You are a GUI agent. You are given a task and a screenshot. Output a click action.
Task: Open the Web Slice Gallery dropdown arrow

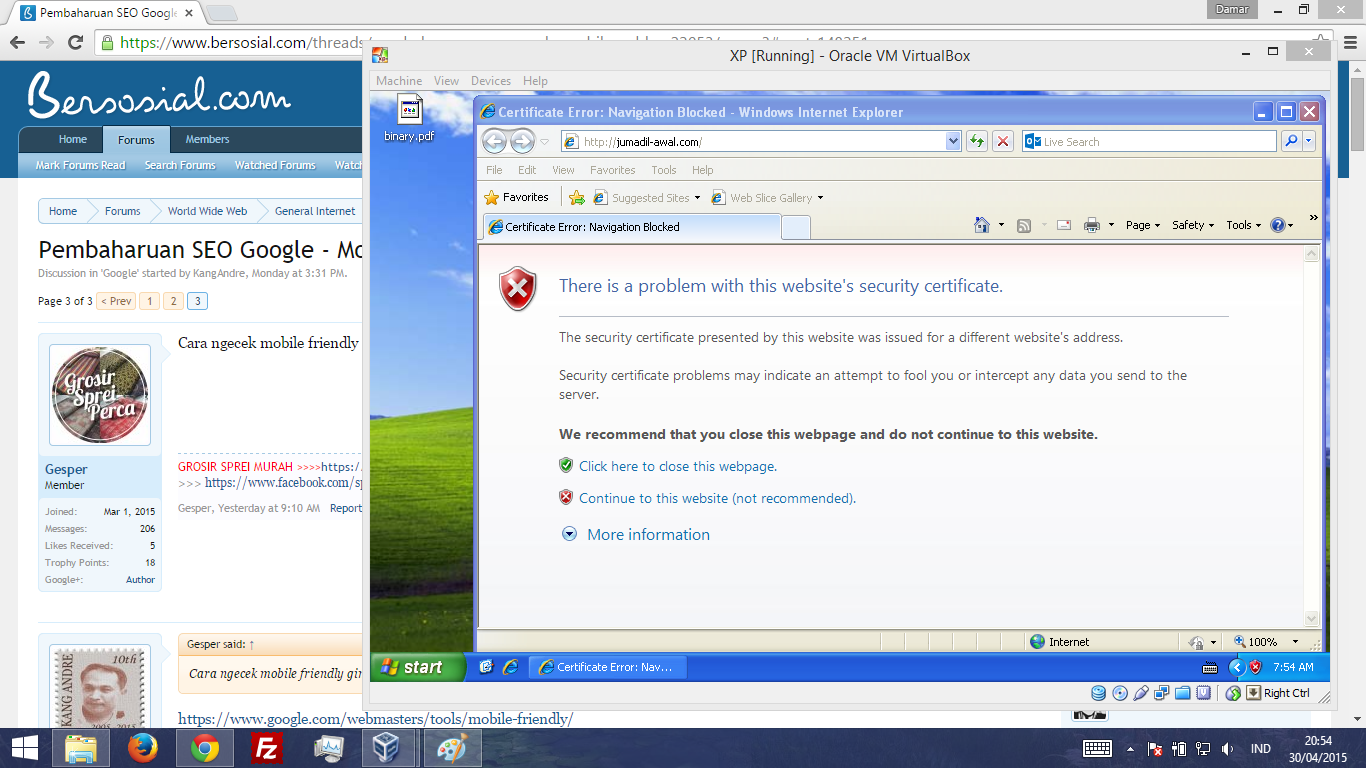pos(820,198)
